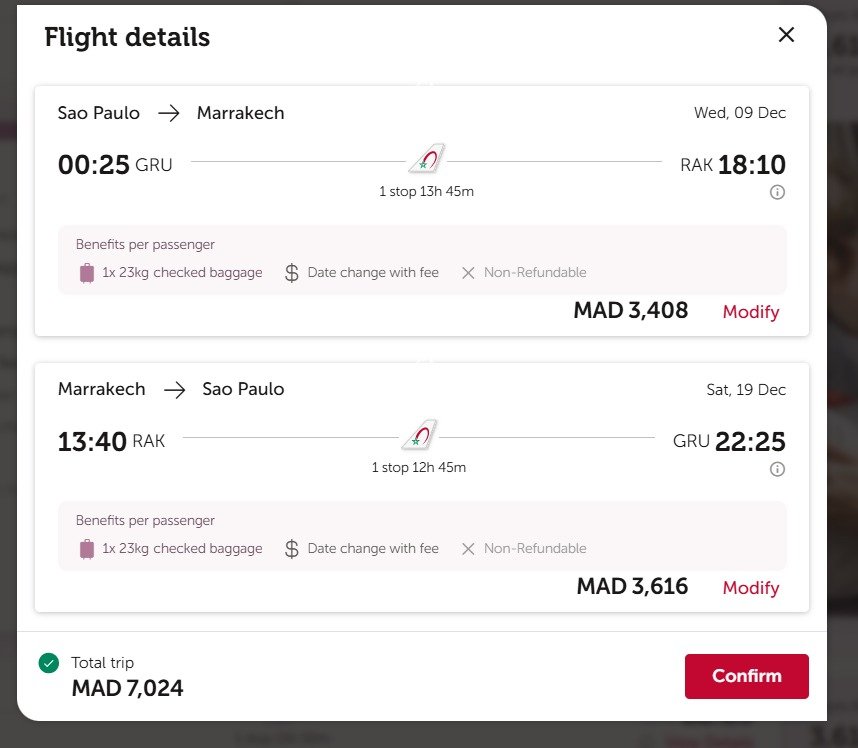Click the info icon under RAK 18:10 arrival
The width and height of the screenshot is (858, 748).
pos(777,192)
